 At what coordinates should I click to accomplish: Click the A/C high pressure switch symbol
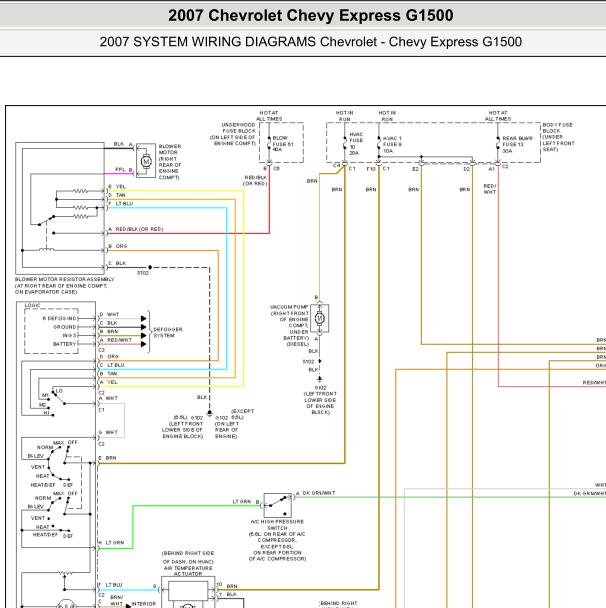point(278,505)
